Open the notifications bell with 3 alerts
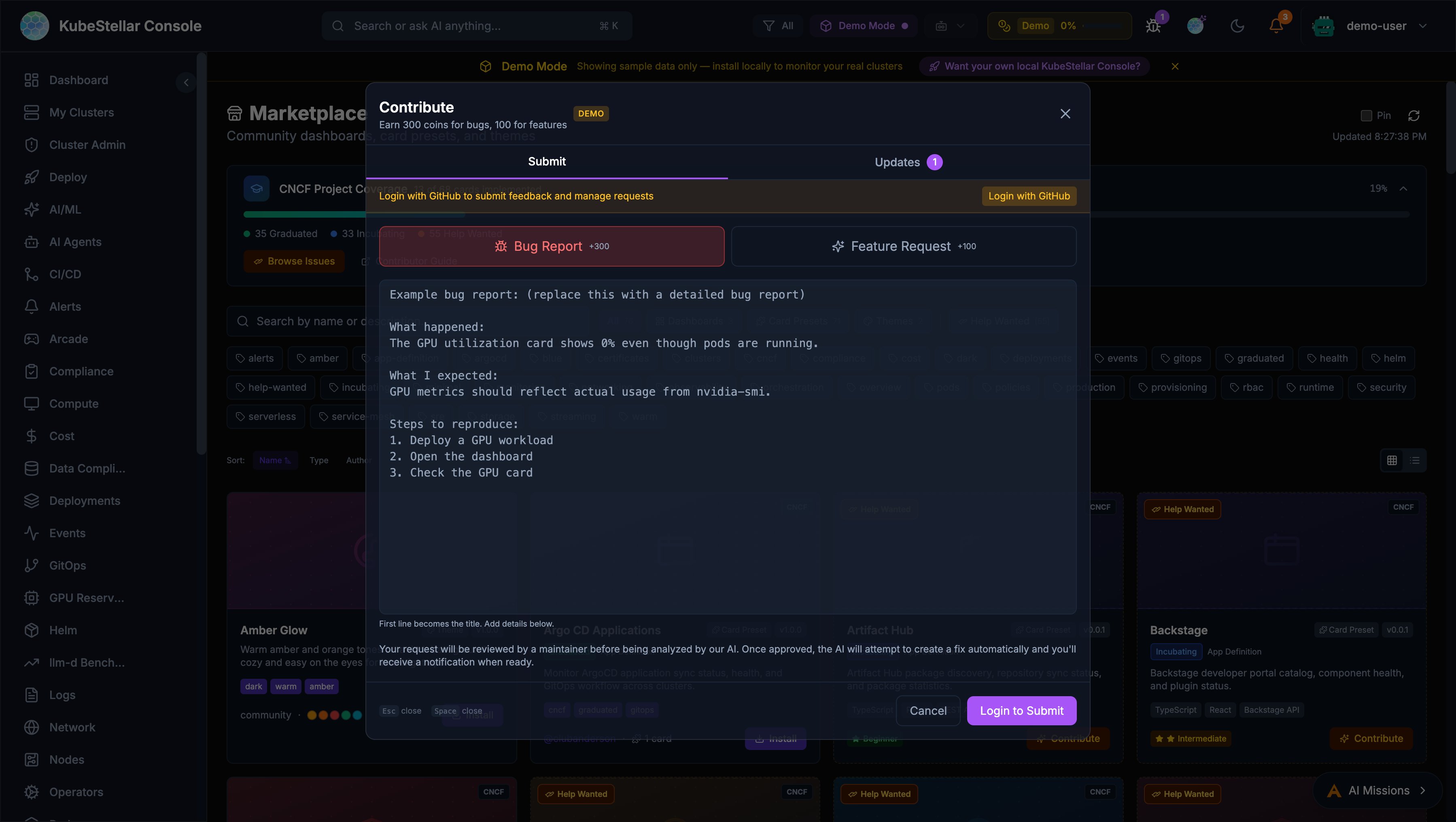This screenshot has height=822, width=1456. click(x=1276, y=25)
